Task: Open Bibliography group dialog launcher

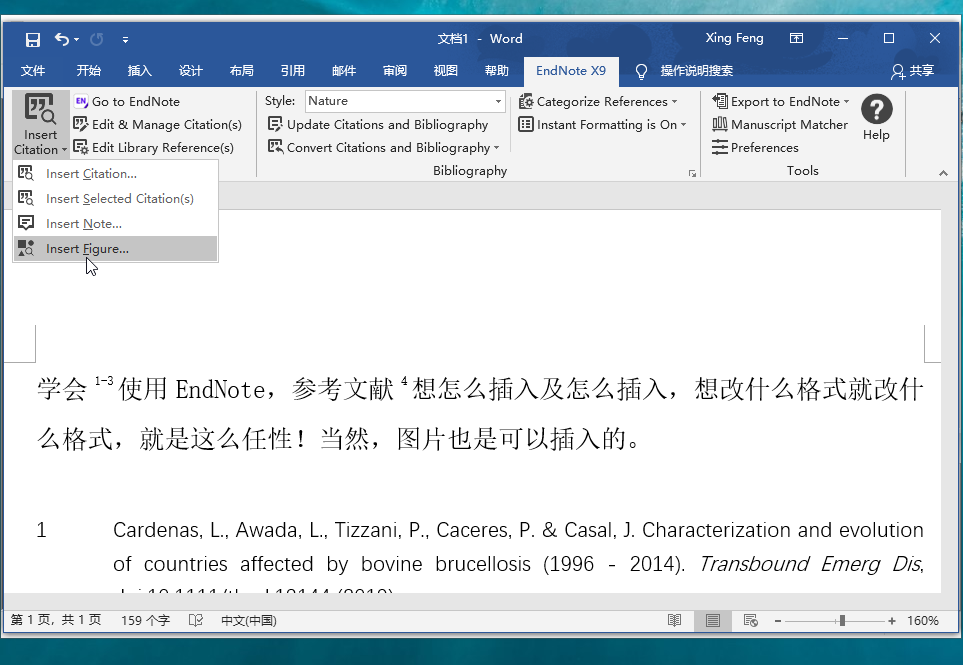Action: 692,174
